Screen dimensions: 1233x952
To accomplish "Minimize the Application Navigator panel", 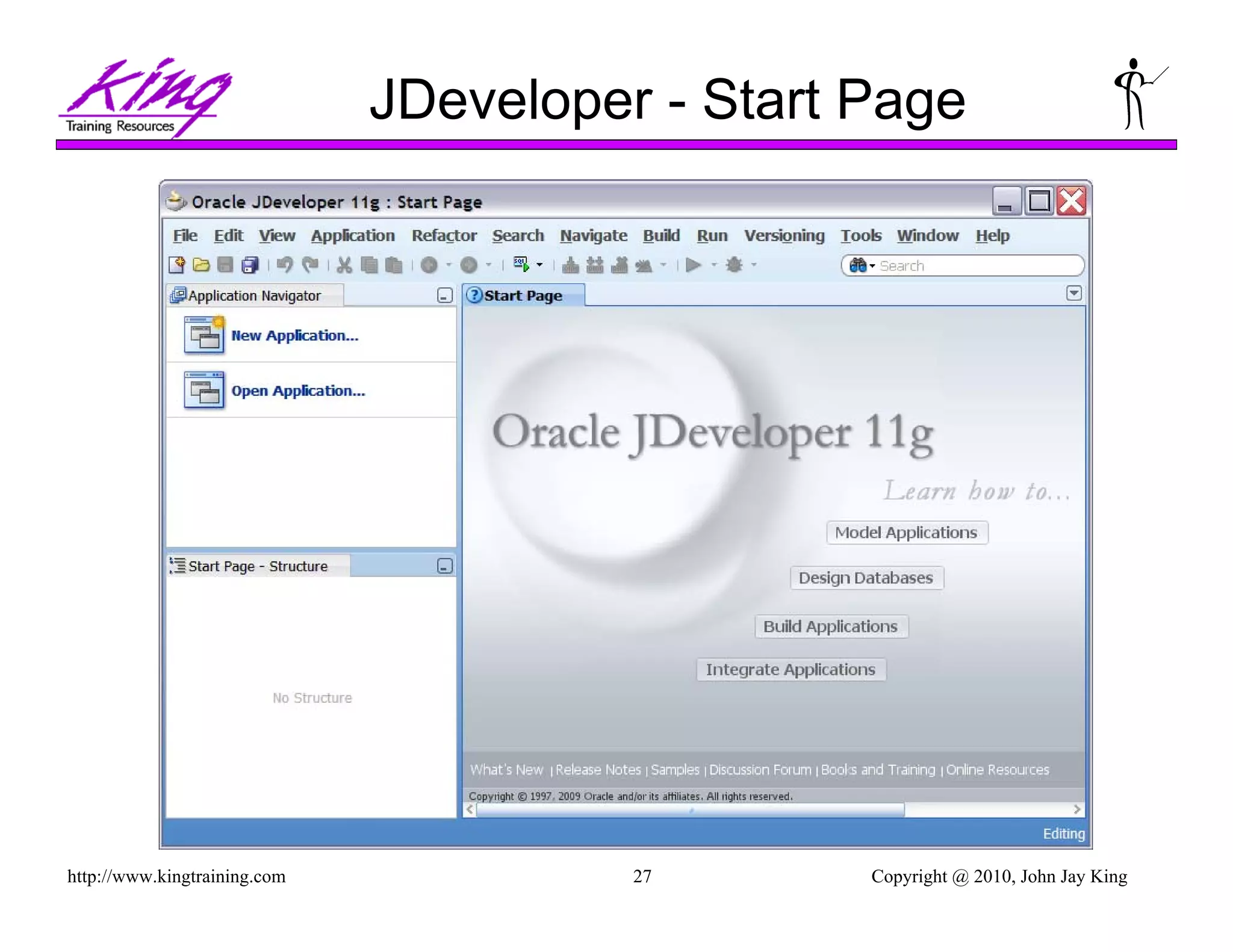I will point(444,295).
